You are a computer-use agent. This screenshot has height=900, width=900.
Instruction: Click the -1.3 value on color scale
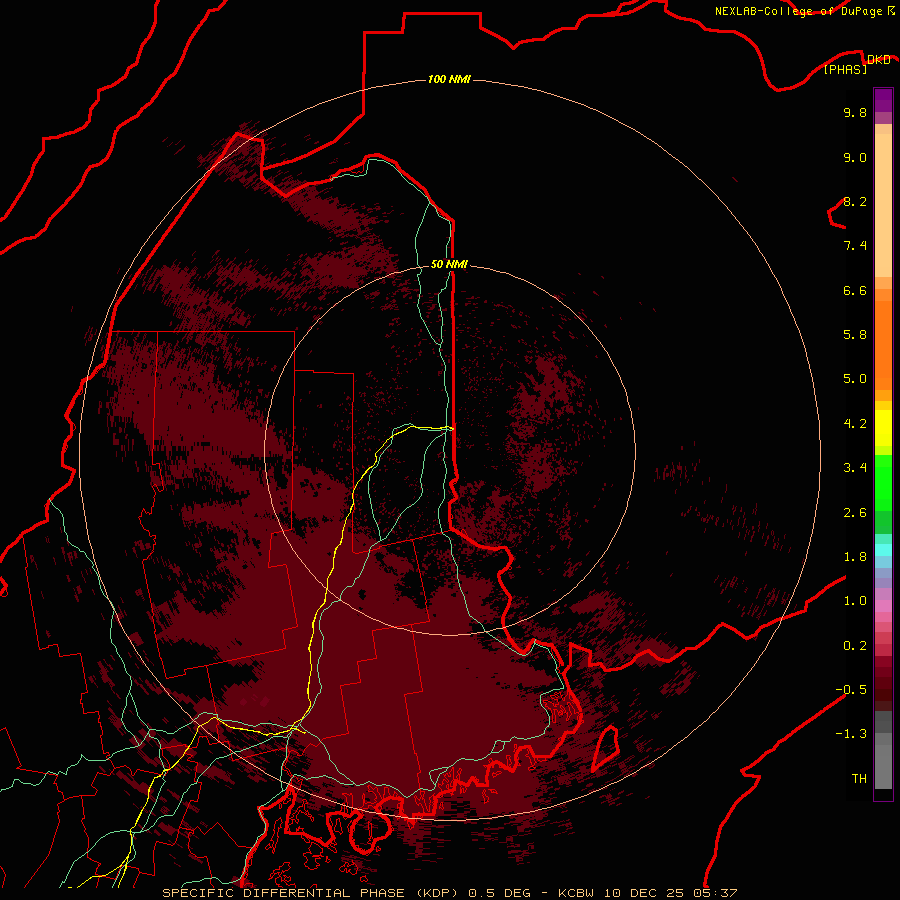coord(851,734)
